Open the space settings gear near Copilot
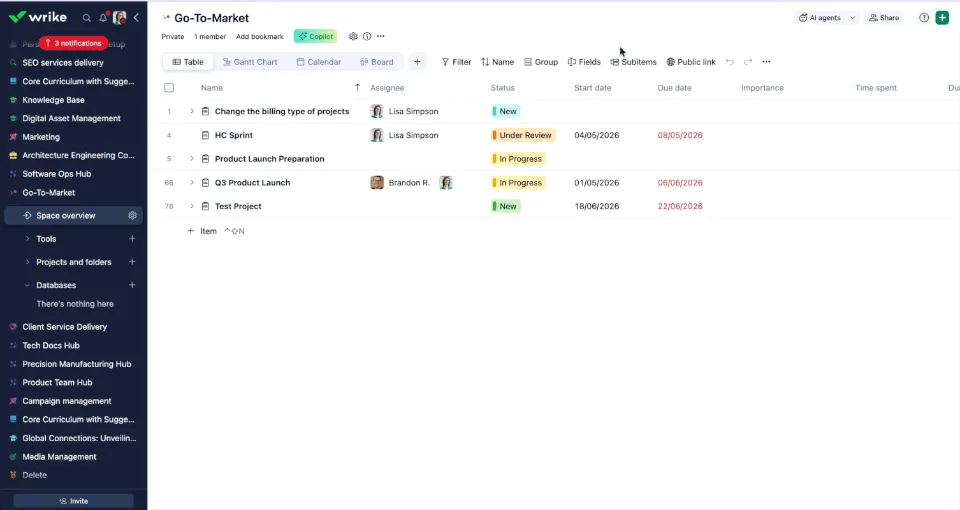 coord(353,36)
